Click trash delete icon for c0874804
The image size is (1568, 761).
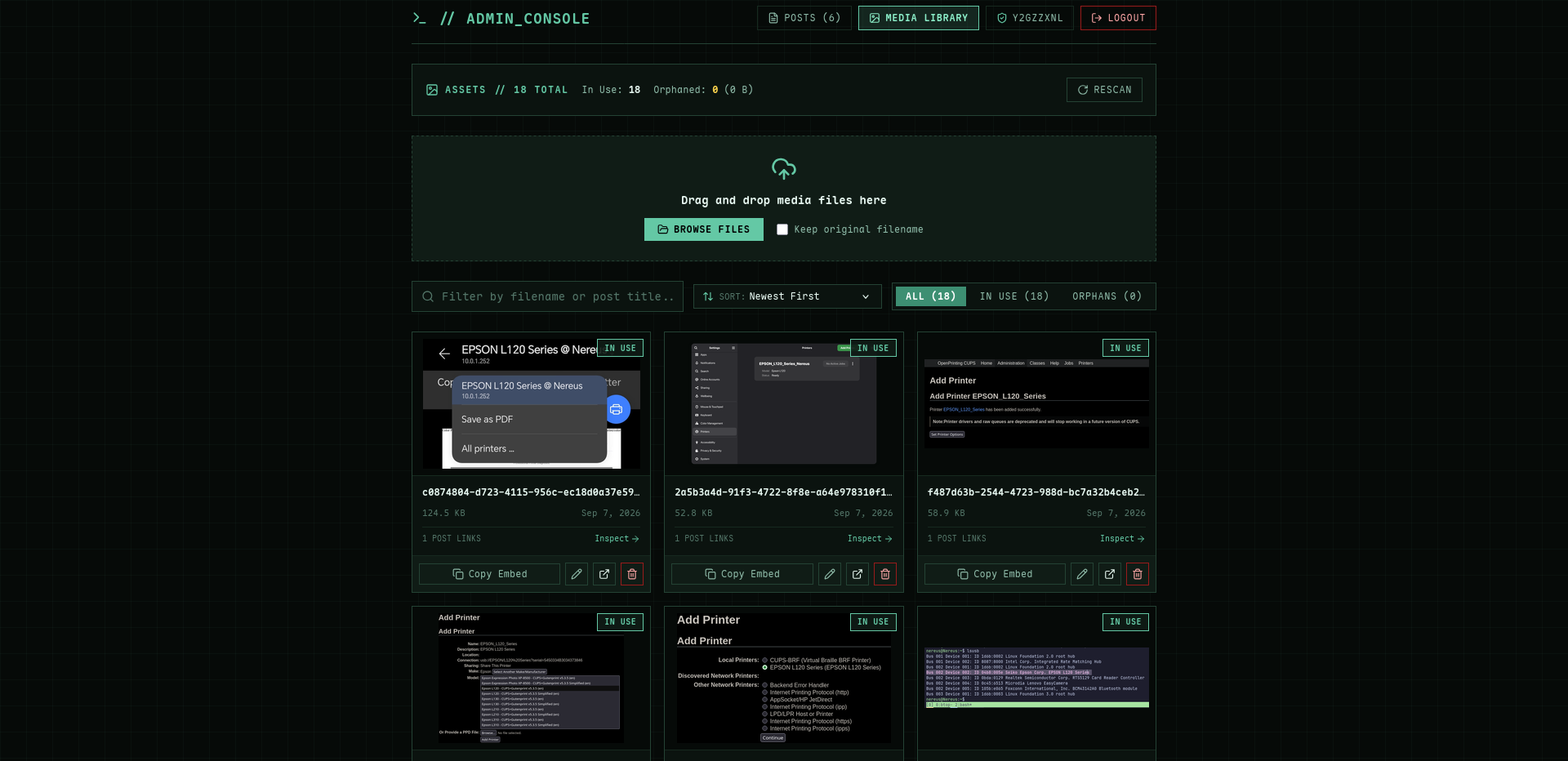pyautogui.click(x=632, y=574)
